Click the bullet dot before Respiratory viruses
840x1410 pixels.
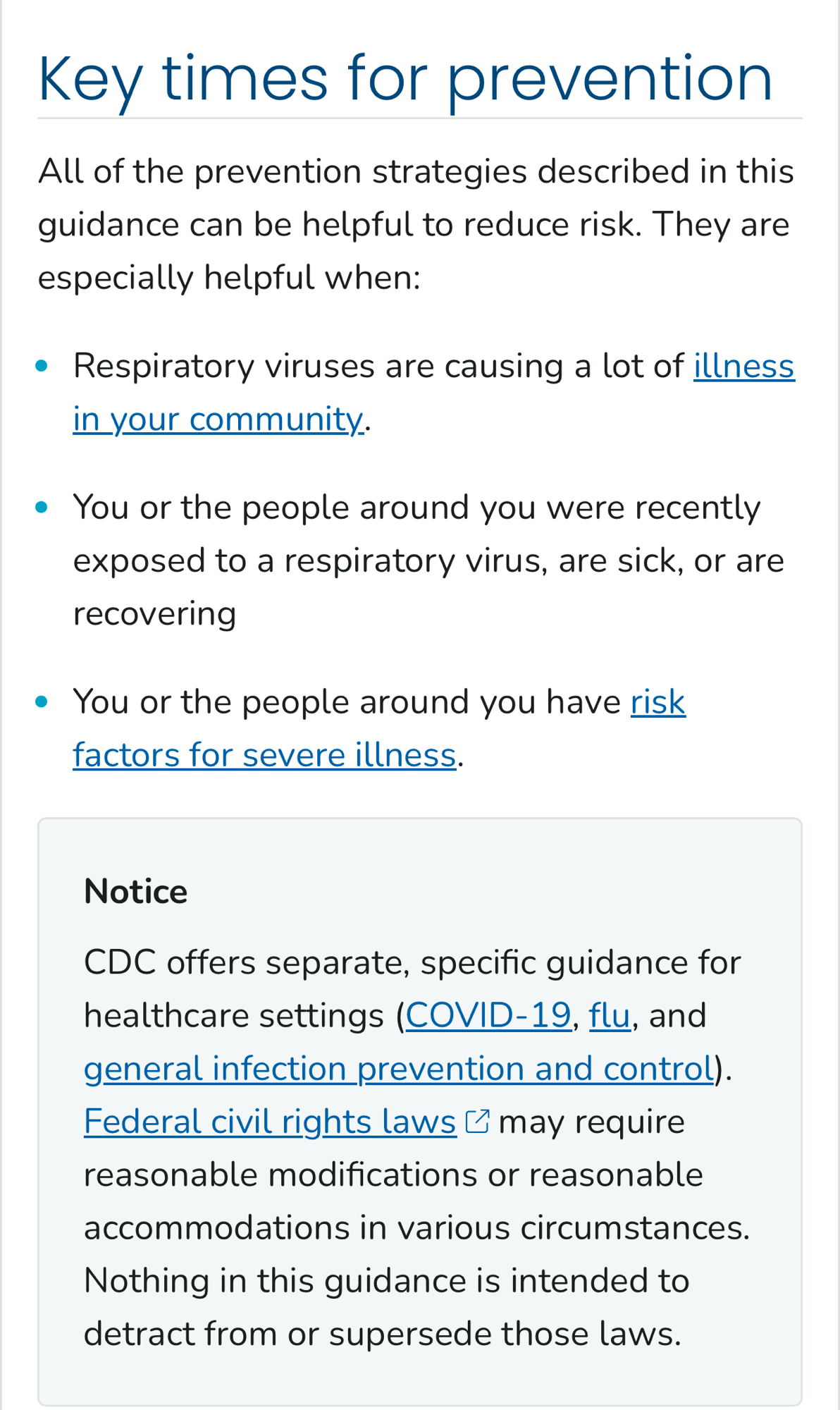tap(42, 365)
